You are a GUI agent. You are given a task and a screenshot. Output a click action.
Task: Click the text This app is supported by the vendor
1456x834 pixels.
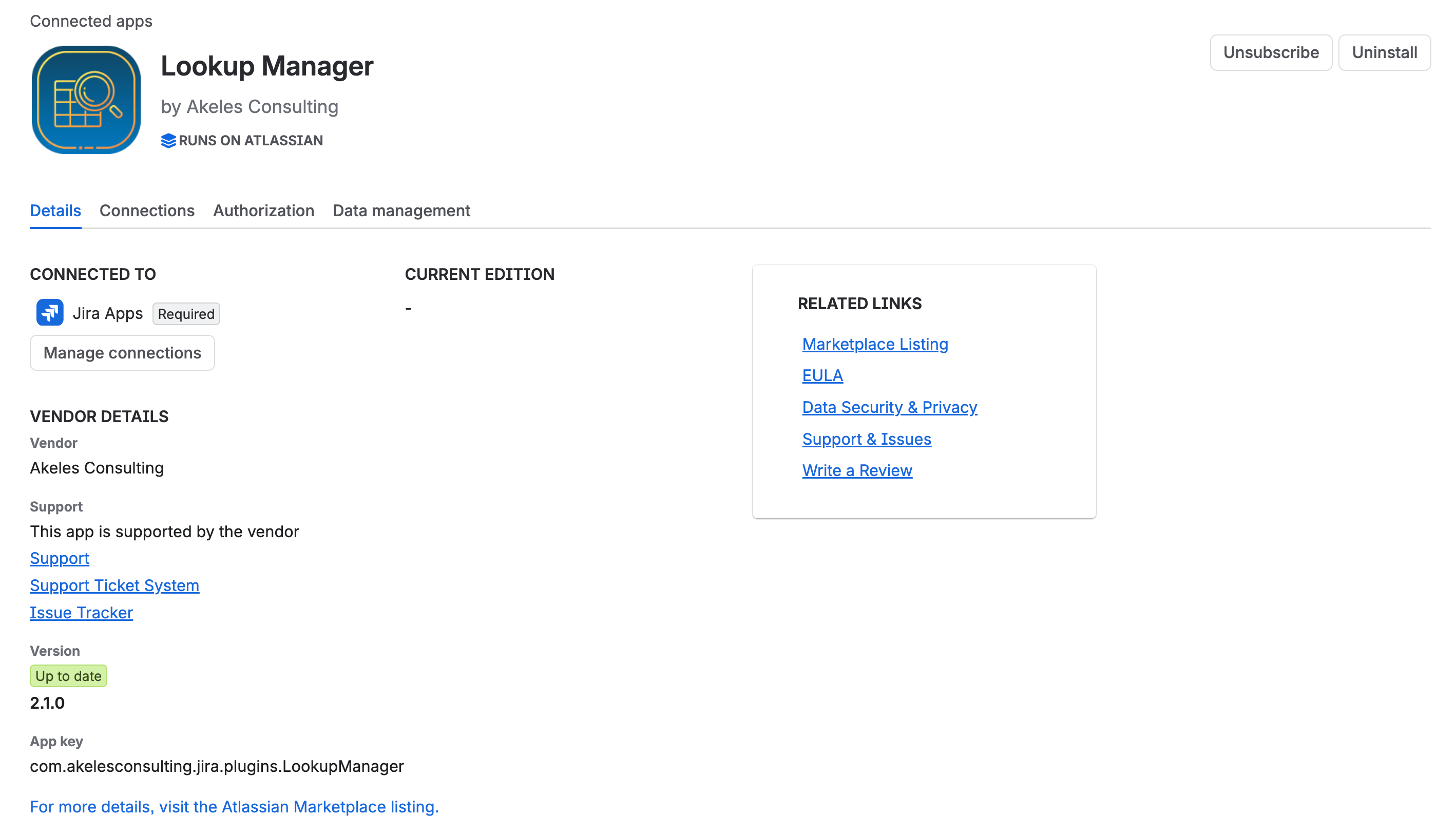click(x=164, y=532)
